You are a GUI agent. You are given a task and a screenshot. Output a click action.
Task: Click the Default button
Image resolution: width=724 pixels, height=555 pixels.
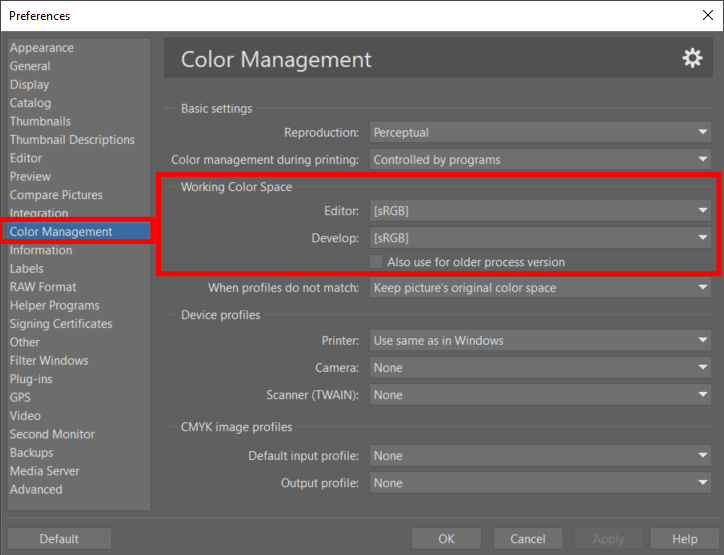tap(59, 539)
